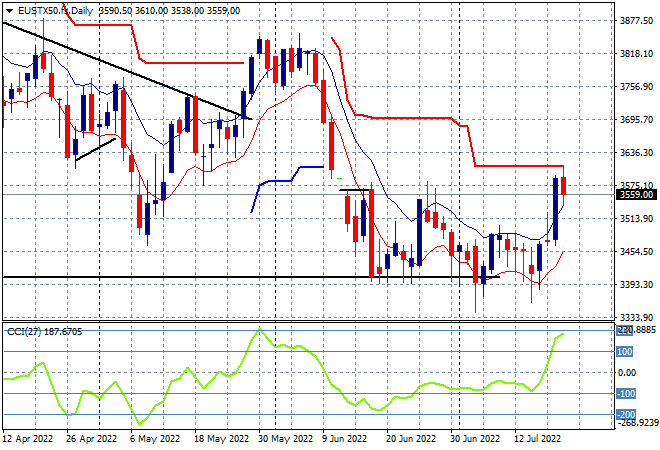Screen dimensions: 660x450
Task: Click the 9 Jun 2022 date label
Action: 345,439
